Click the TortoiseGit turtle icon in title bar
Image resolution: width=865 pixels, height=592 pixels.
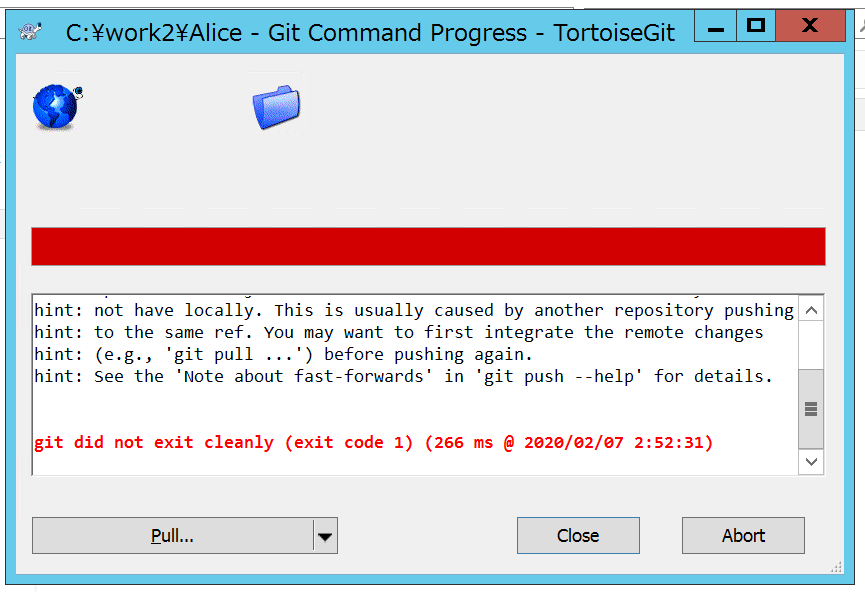30,31
